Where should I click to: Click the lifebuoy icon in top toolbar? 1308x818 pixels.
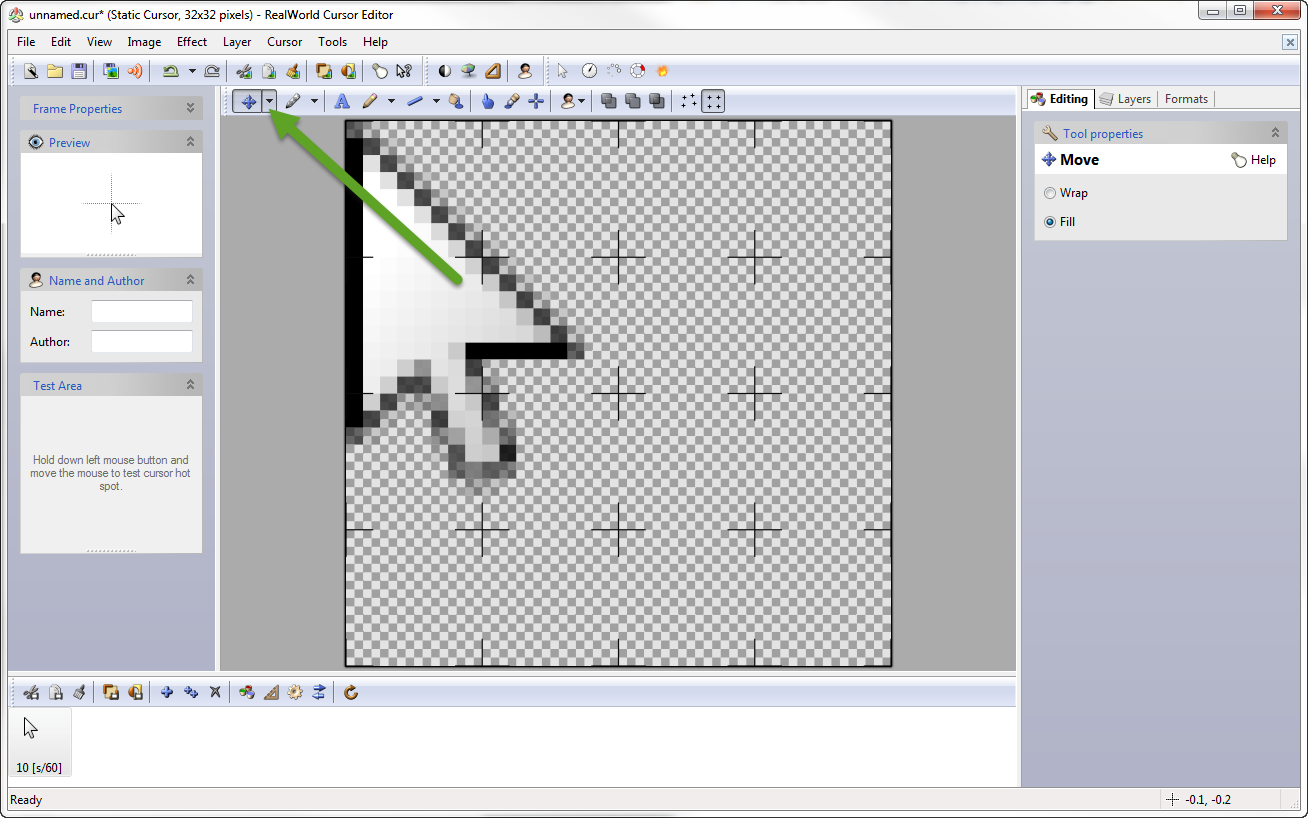click(x=638, y=71)
